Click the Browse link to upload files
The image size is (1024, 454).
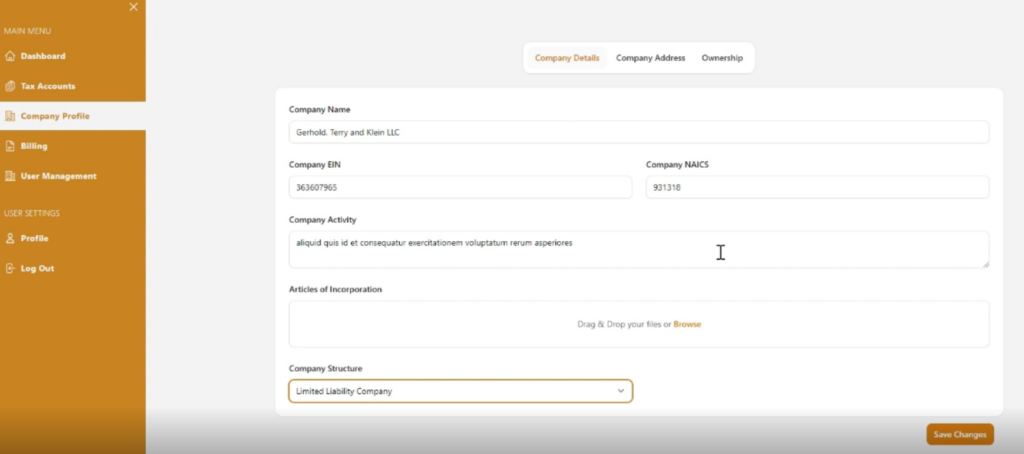point(687,324)
